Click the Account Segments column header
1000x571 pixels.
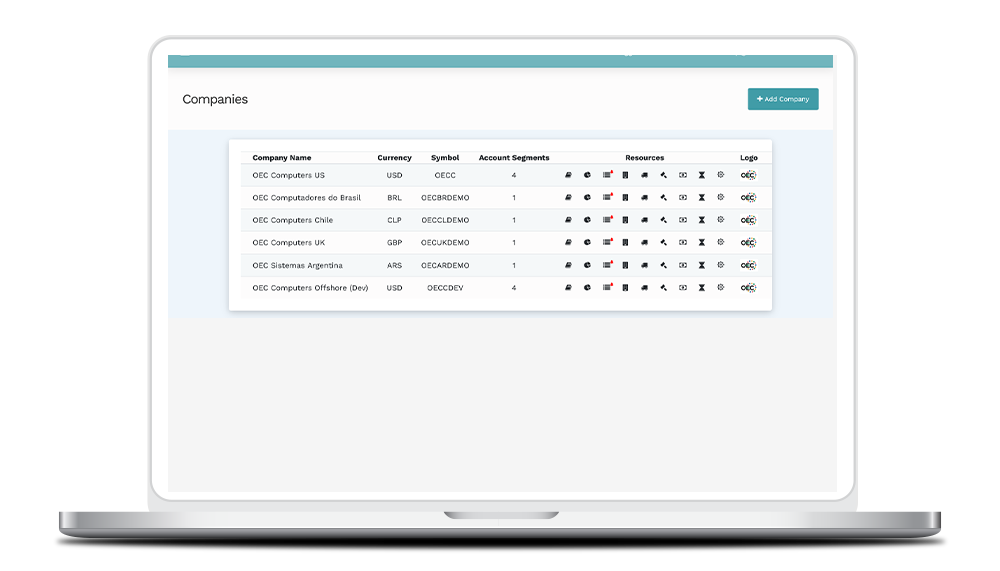(513, 158)
